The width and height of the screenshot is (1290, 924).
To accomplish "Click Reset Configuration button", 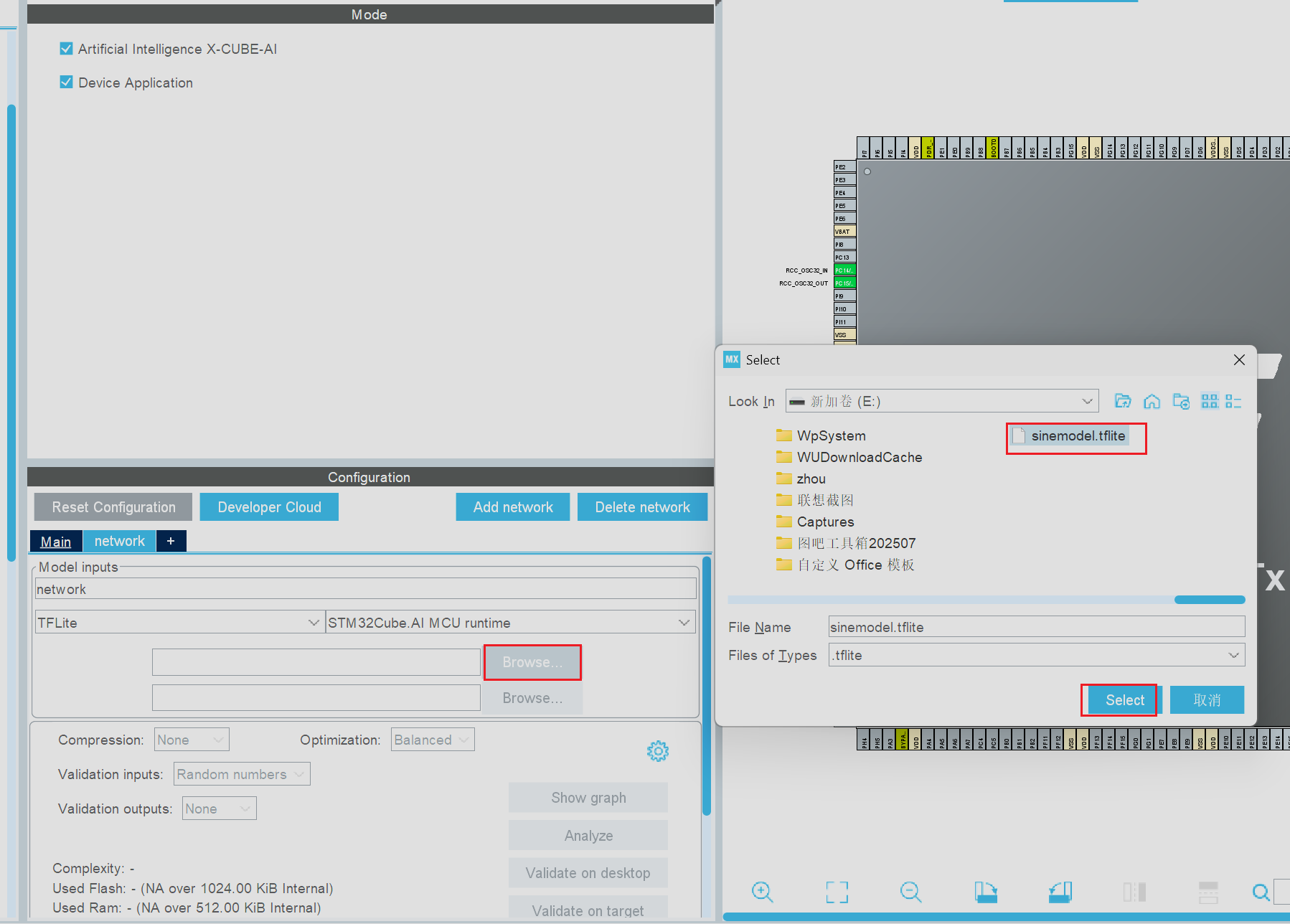I will [x=113, y=507].
